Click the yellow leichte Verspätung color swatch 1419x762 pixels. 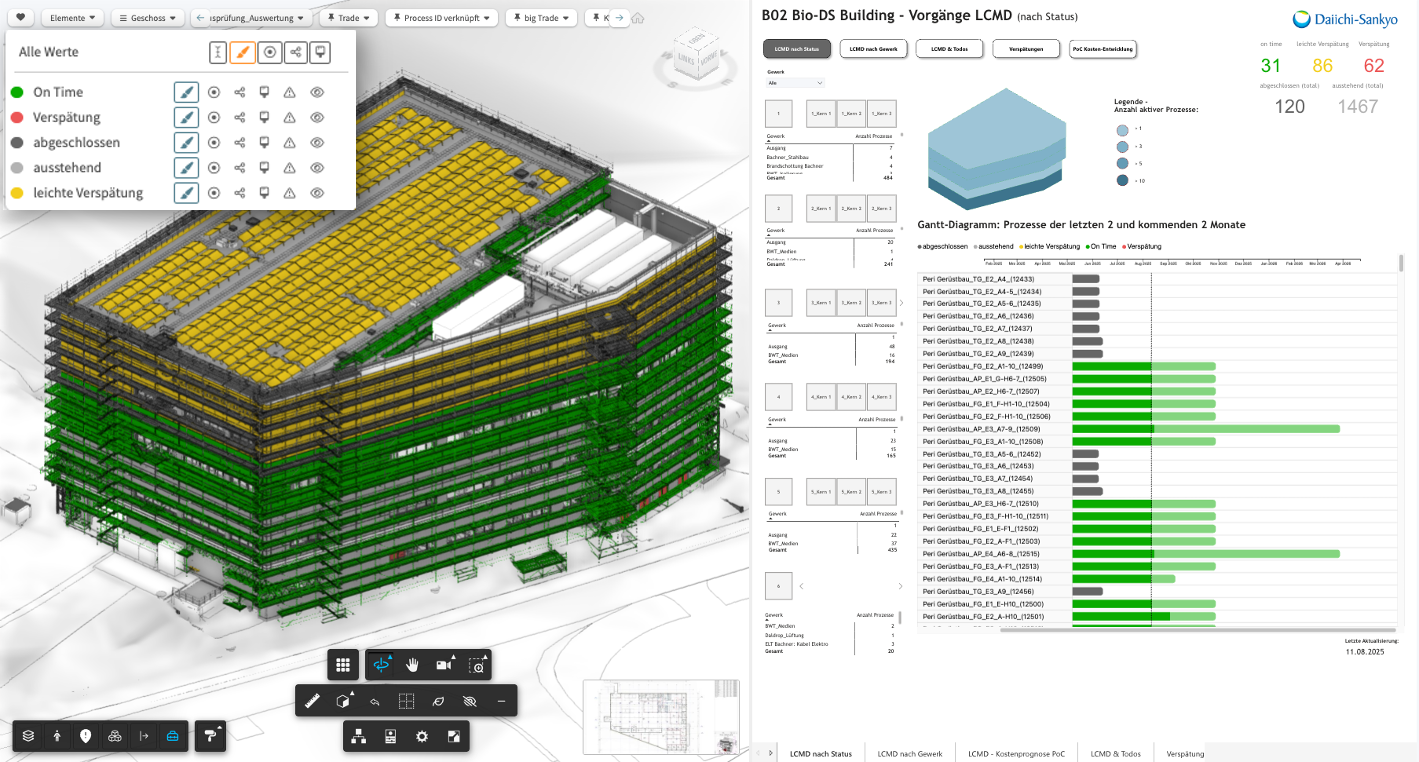coord(17,193)
